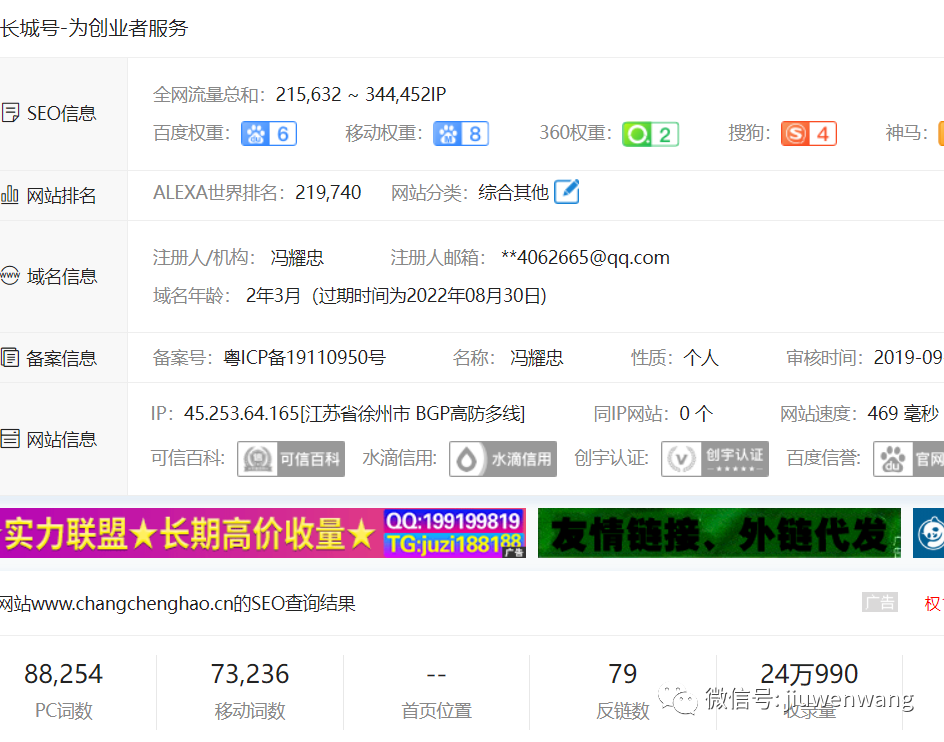The width and height of the screenshot is (944, 742).
Task: Click the Baidu weight badge showing 6
Action: pyautogui.click(x=268, y=133)
